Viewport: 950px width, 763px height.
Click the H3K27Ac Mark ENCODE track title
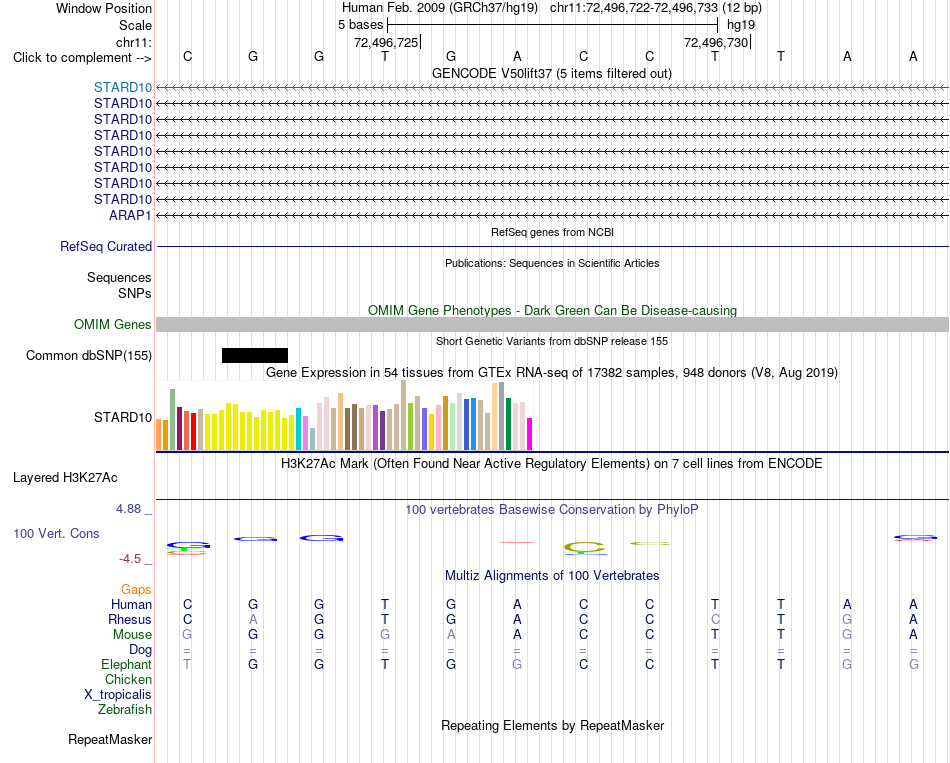coord(551,464)
